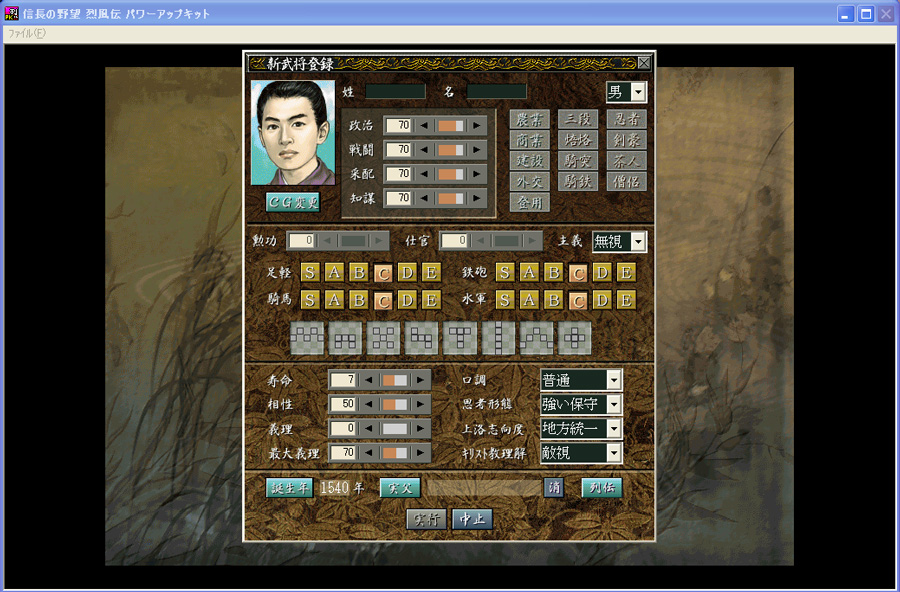This screenshot has width=900, height=592.
Task: Click the 政治 orange slider bar
Action: point(451,126)
